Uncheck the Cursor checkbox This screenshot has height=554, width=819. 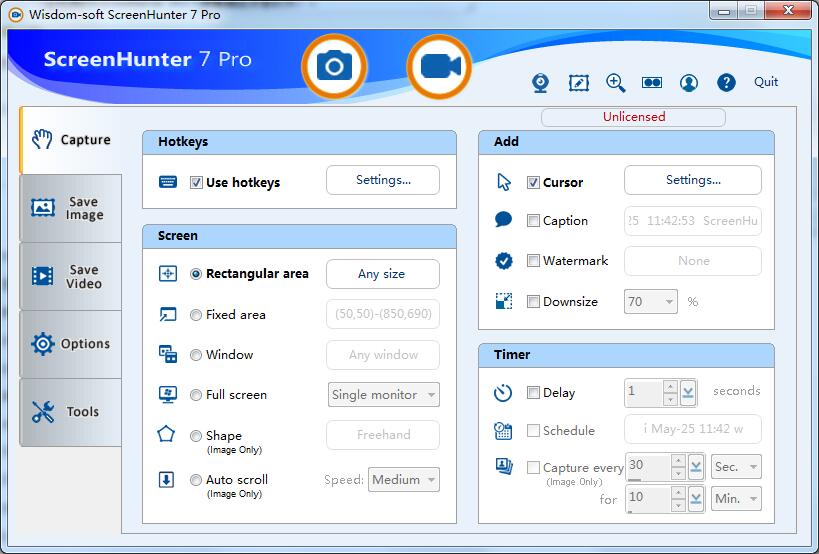pos(533,182)
